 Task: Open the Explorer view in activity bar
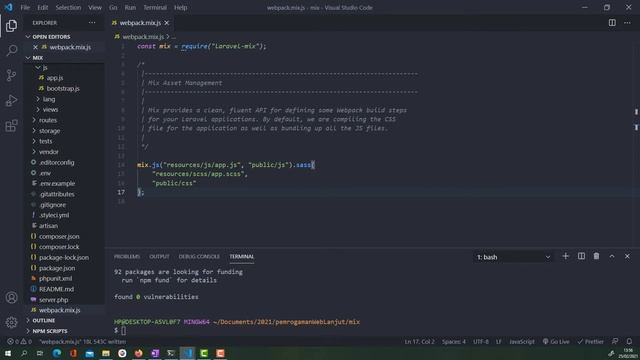click(11, 26)
